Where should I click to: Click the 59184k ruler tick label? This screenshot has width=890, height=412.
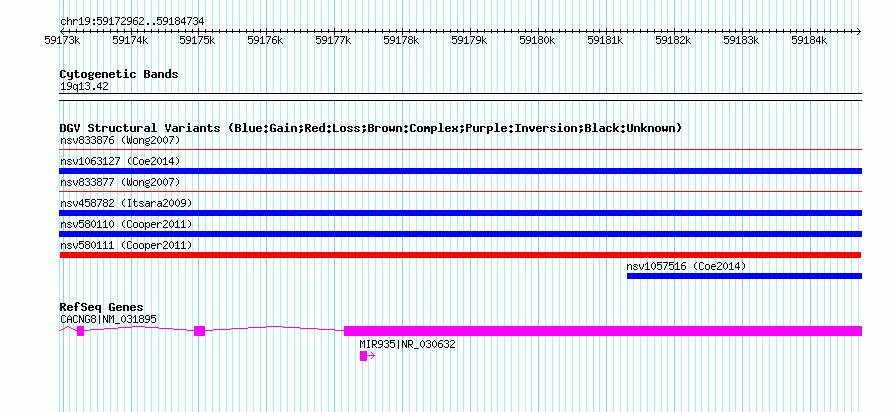(809, 40)
